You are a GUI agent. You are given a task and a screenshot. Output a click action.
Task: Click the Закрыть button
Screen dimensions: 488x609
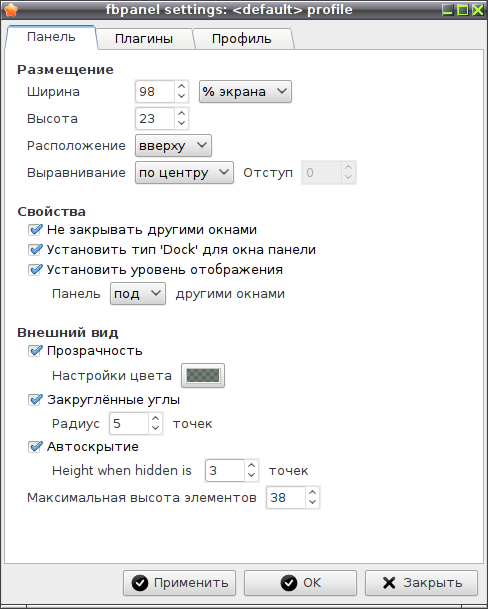pos(421,583)
